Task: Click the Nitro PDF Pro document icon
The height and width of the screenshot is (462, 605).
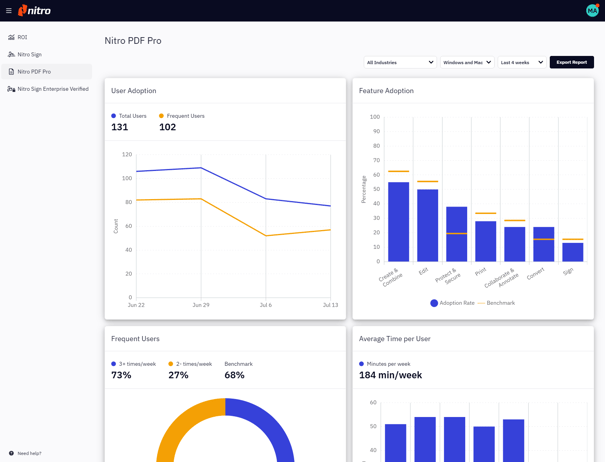Action: tap(11, 72)
